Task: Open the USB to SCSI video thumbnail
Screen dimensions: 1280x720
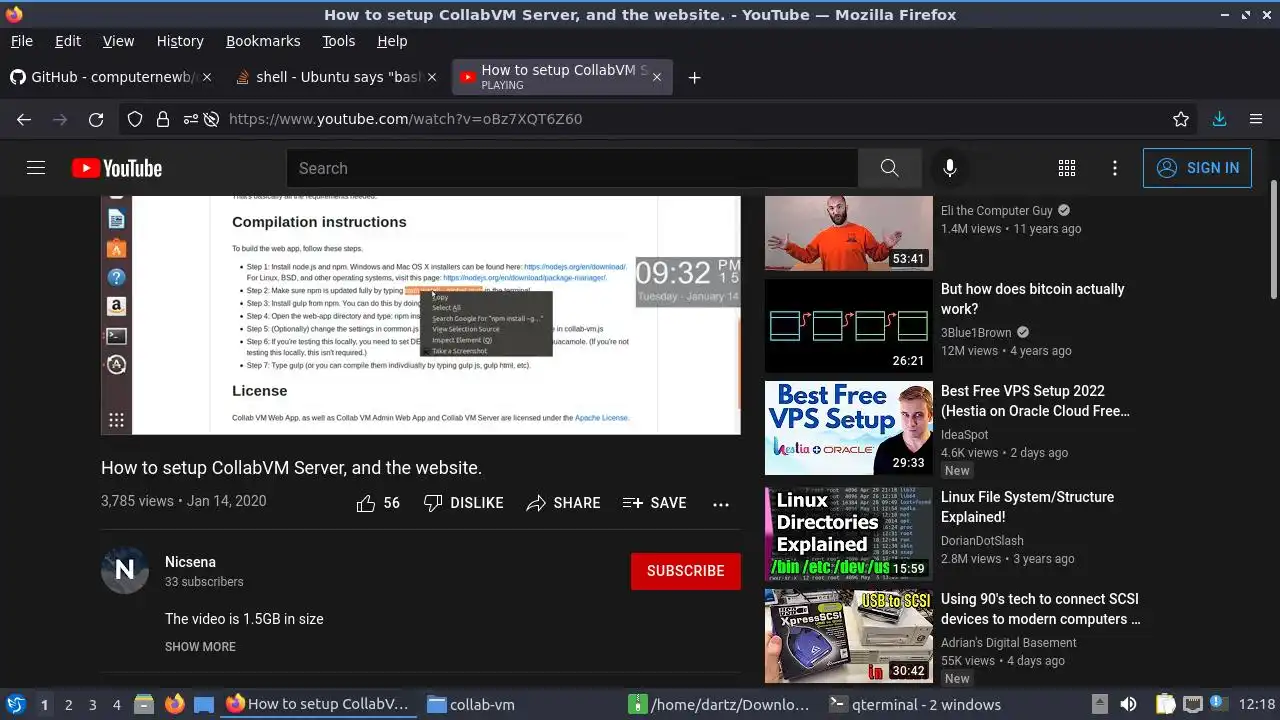Action: pyautogui.click(x=849, y=636)
